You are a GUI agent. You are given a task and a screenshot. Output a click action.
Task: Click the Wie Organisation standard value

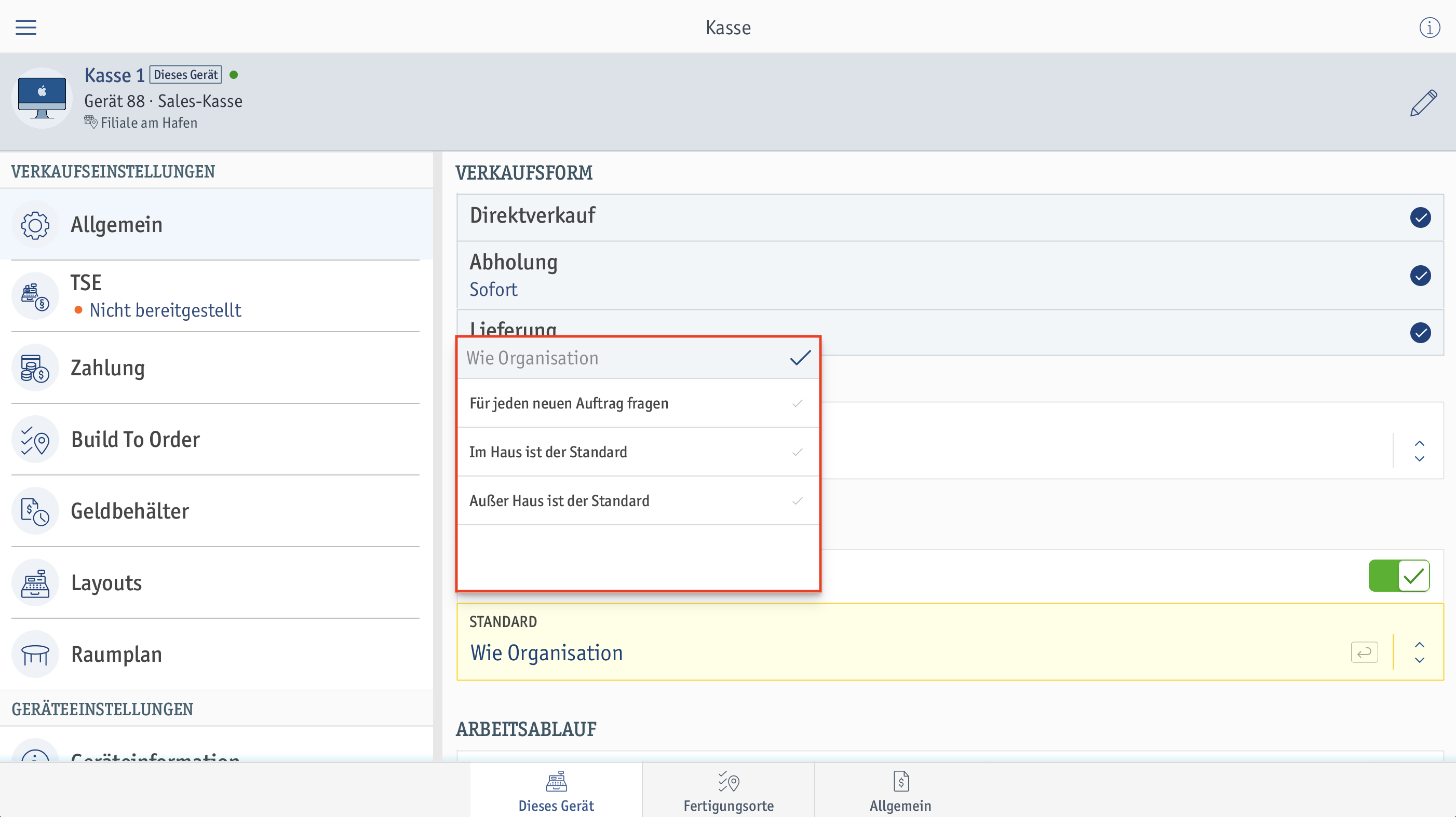547,653
